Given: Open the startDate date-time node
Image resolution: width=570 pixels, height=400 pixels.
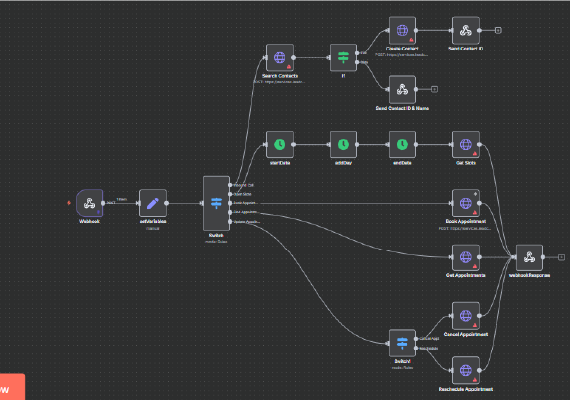Looking at the screenshot, I should (280, 144).
